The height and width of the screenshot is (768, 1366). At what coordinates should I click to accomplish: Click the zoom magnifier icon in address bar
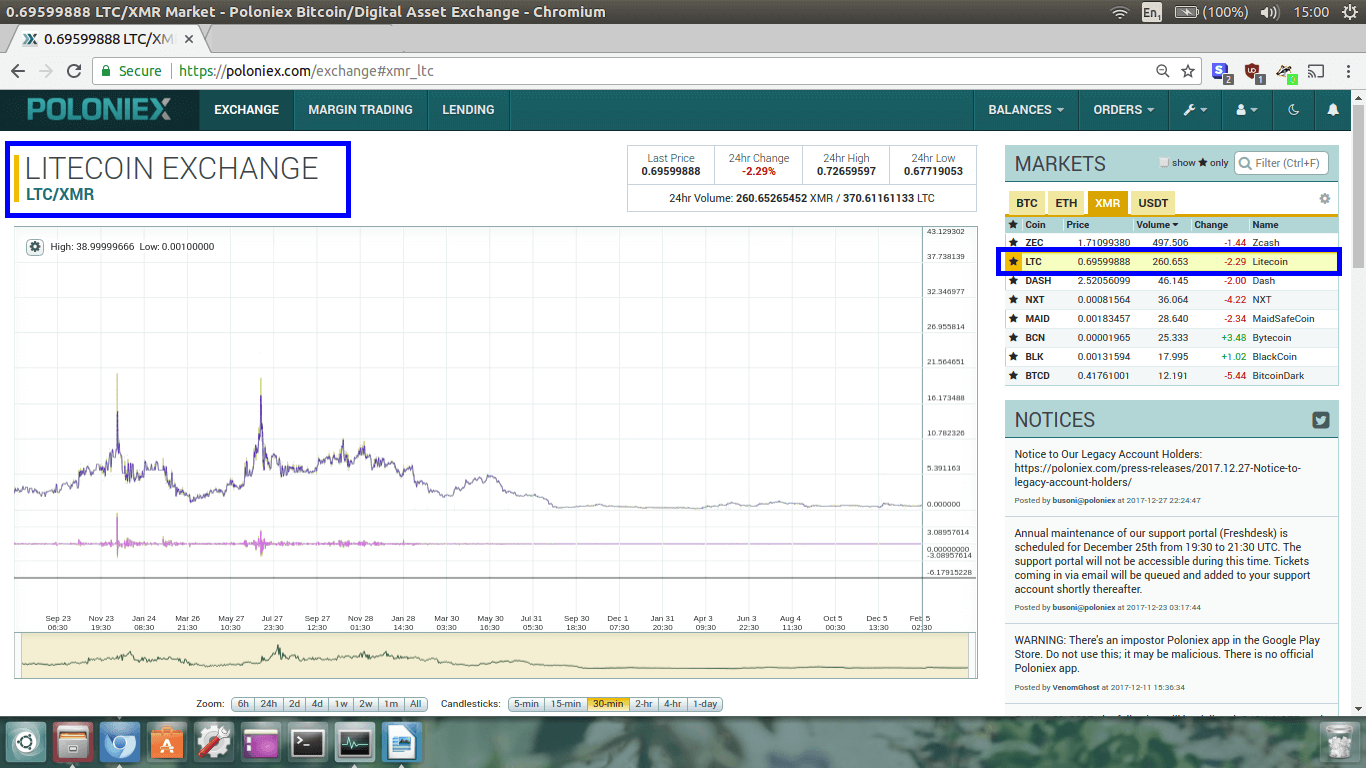pos(1162,71)
